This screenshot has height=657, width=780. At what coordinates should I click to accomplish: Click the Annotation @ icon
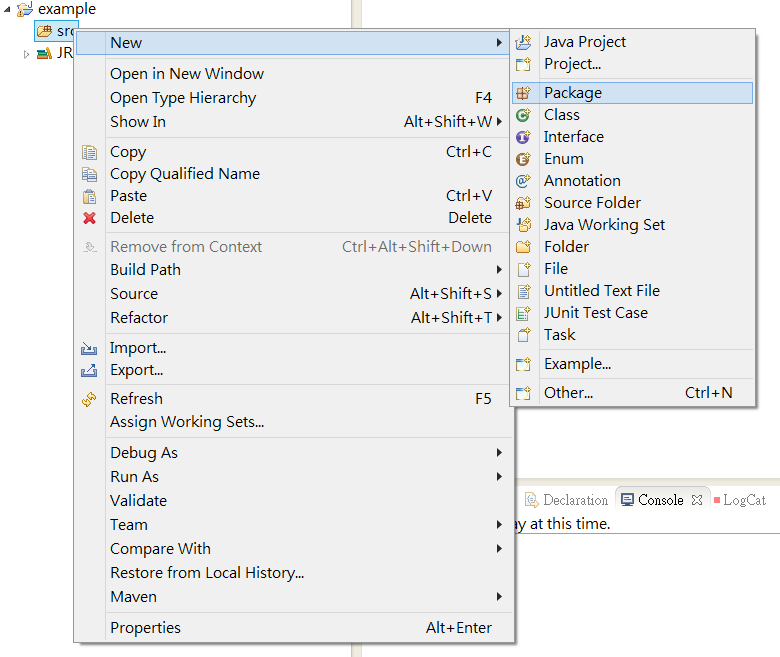[523, 181]
